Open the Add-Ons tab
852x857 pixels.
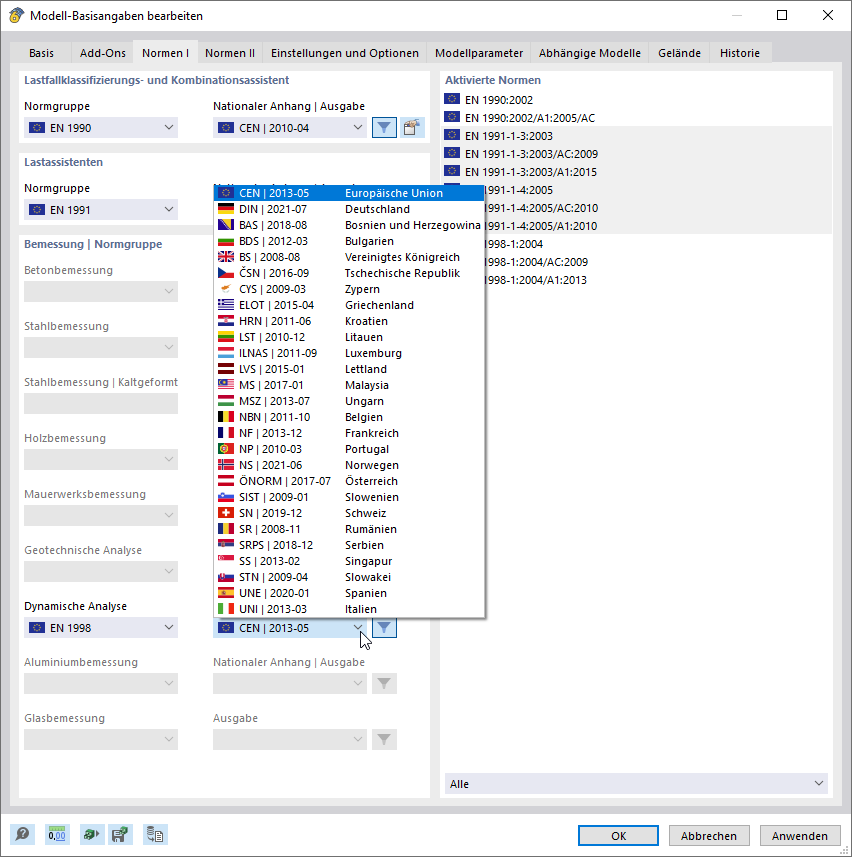click(103, 53)
